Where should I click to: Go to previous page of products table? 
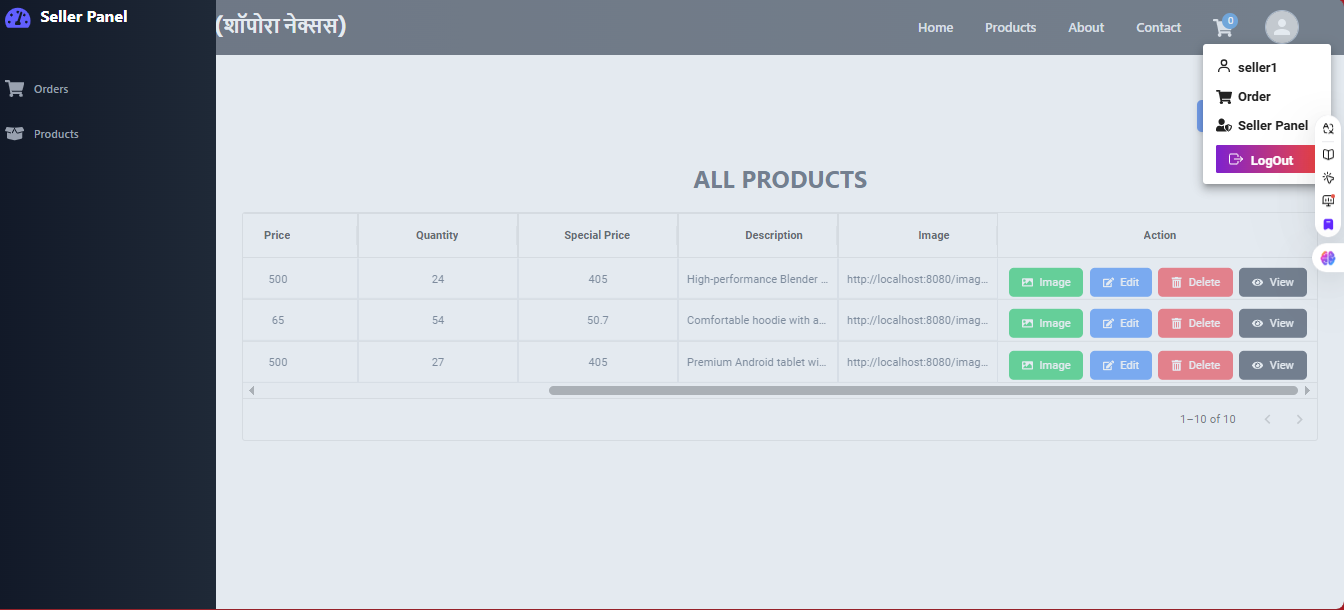pos(1267,419)
